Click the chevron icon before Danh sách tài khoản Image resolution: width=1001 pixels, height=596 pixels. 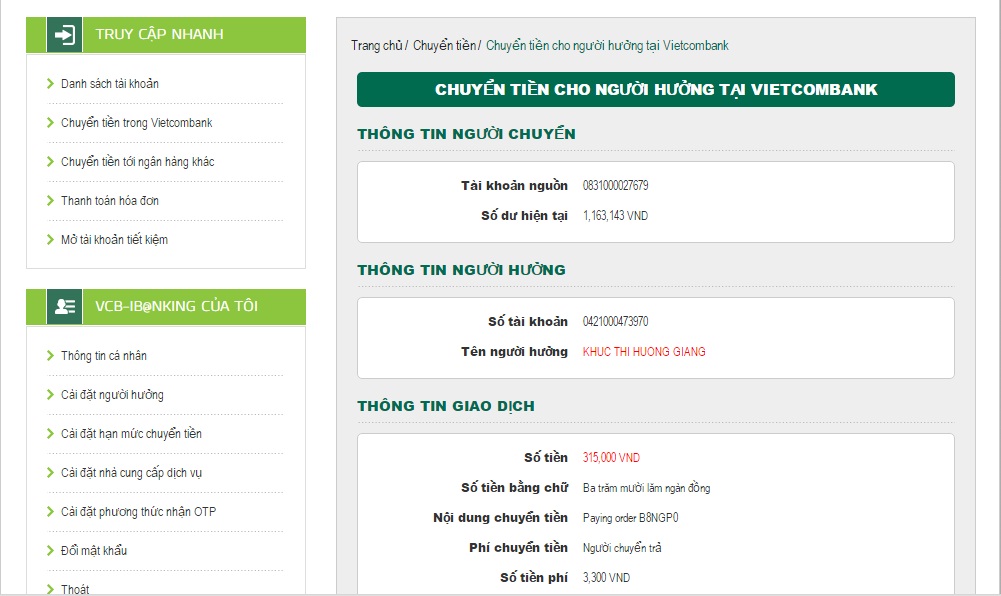point(50,84)
